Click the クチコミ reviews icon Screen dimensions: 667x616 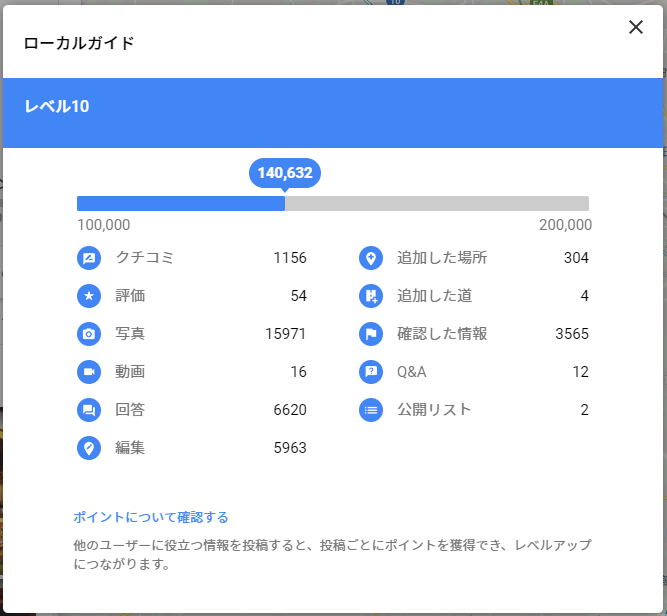coord(89,258)
